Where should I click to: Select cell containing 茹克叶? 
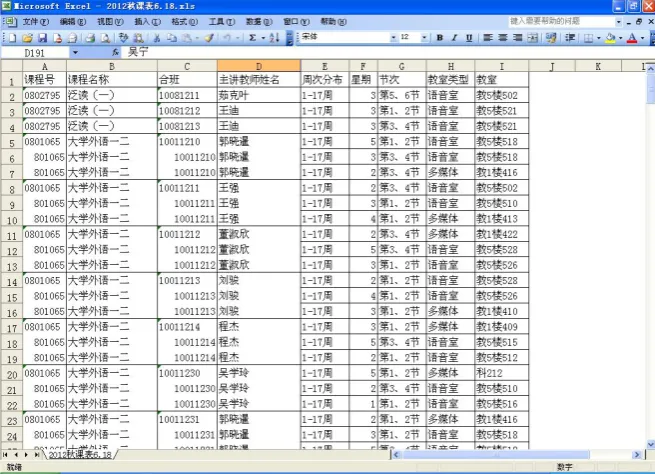tap(259, 95)
